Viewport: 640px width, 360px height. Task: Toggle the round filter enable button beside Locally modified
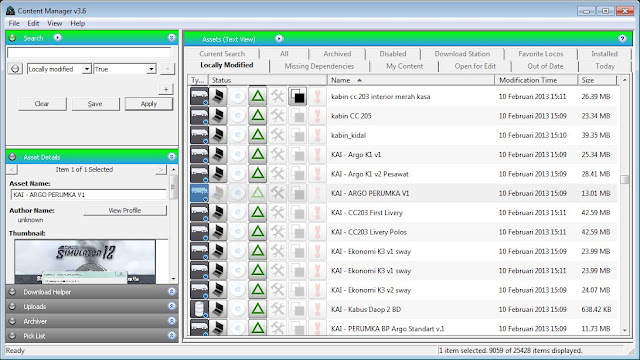(15, 69)
